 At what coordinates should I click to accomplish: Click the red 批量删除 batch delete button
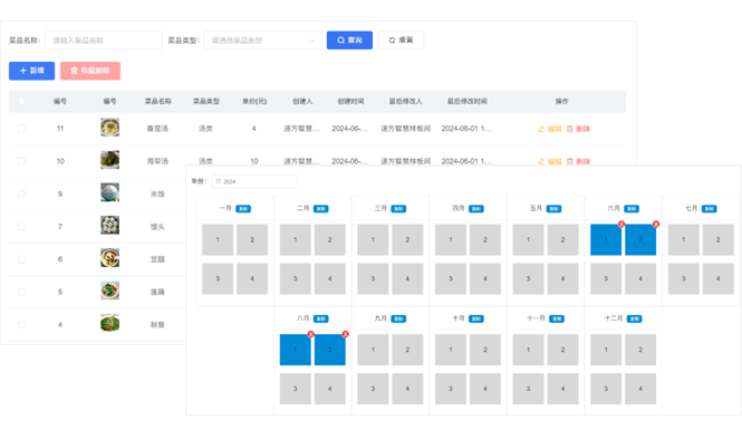click(90, 71)
